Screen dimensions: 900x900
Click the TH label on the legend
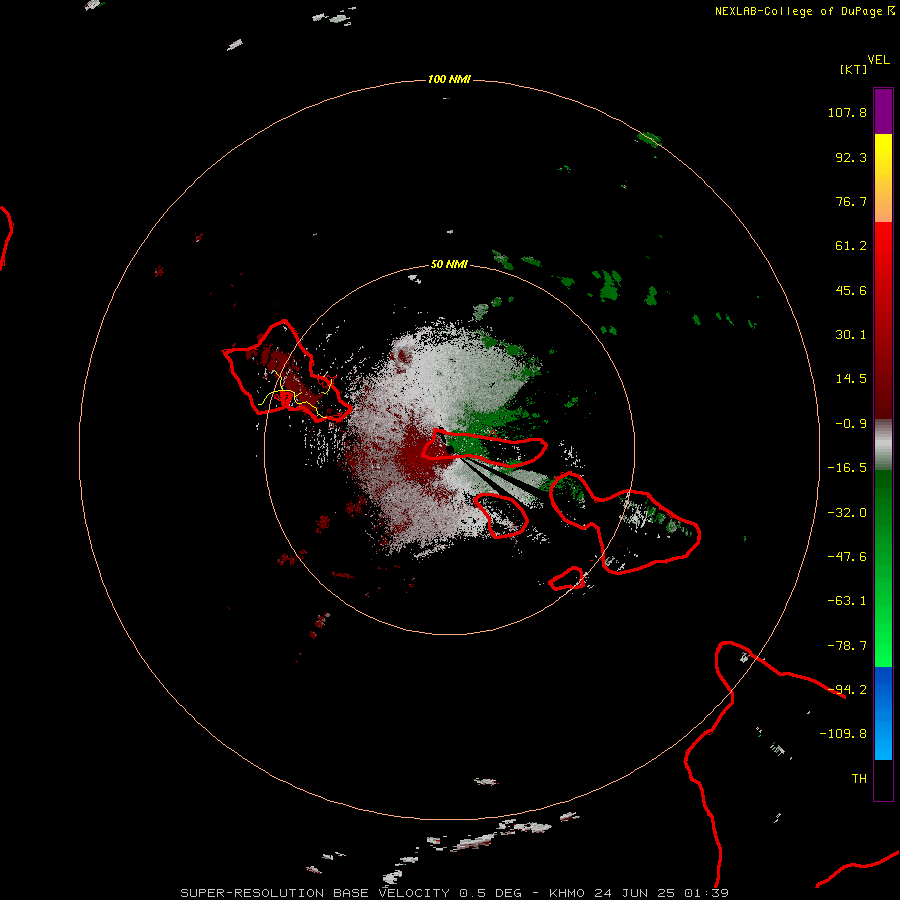tap(859, 779)
